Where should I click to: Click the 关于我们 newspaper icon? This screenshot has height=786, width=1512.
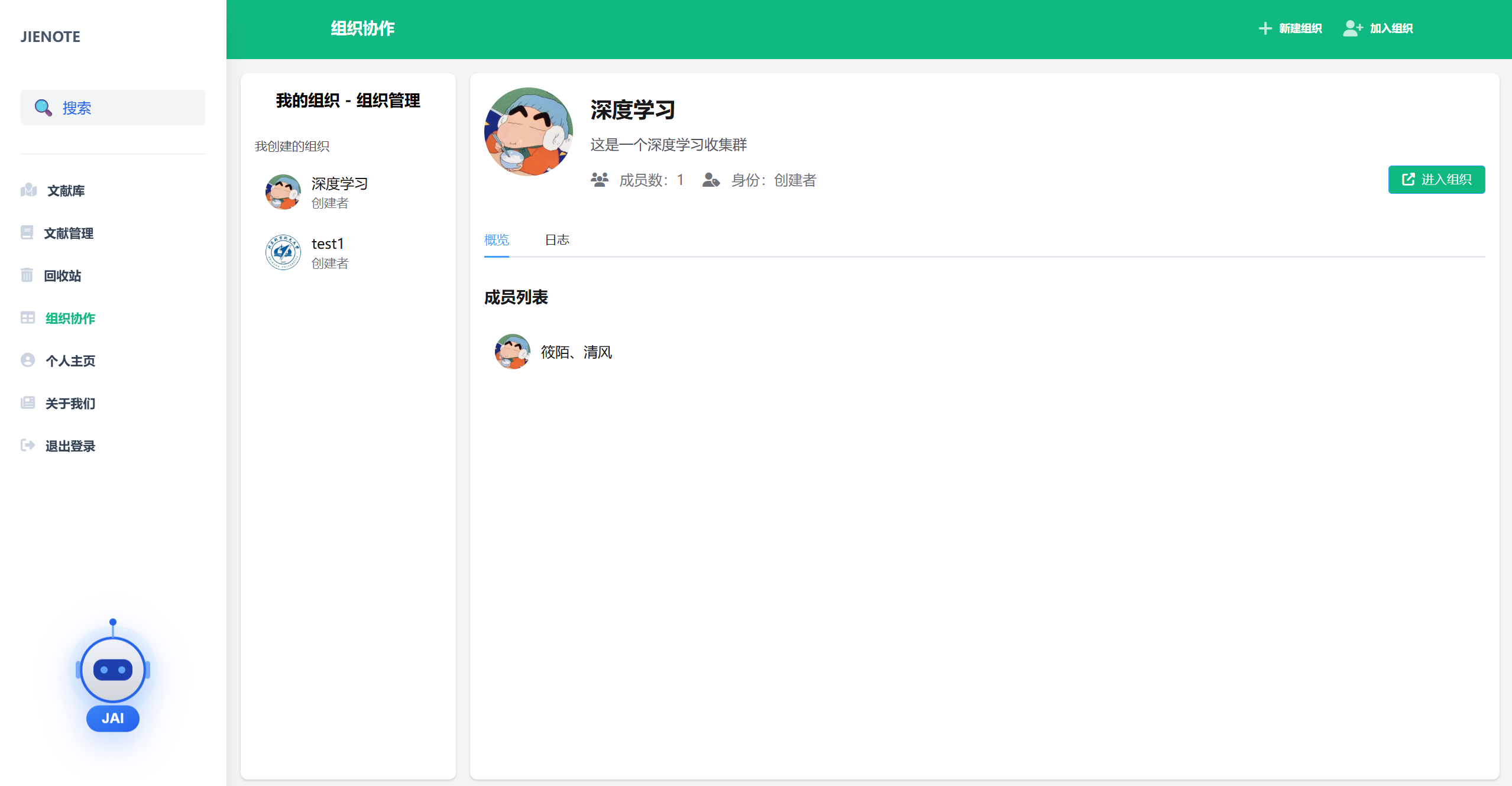tap(28, 403)
